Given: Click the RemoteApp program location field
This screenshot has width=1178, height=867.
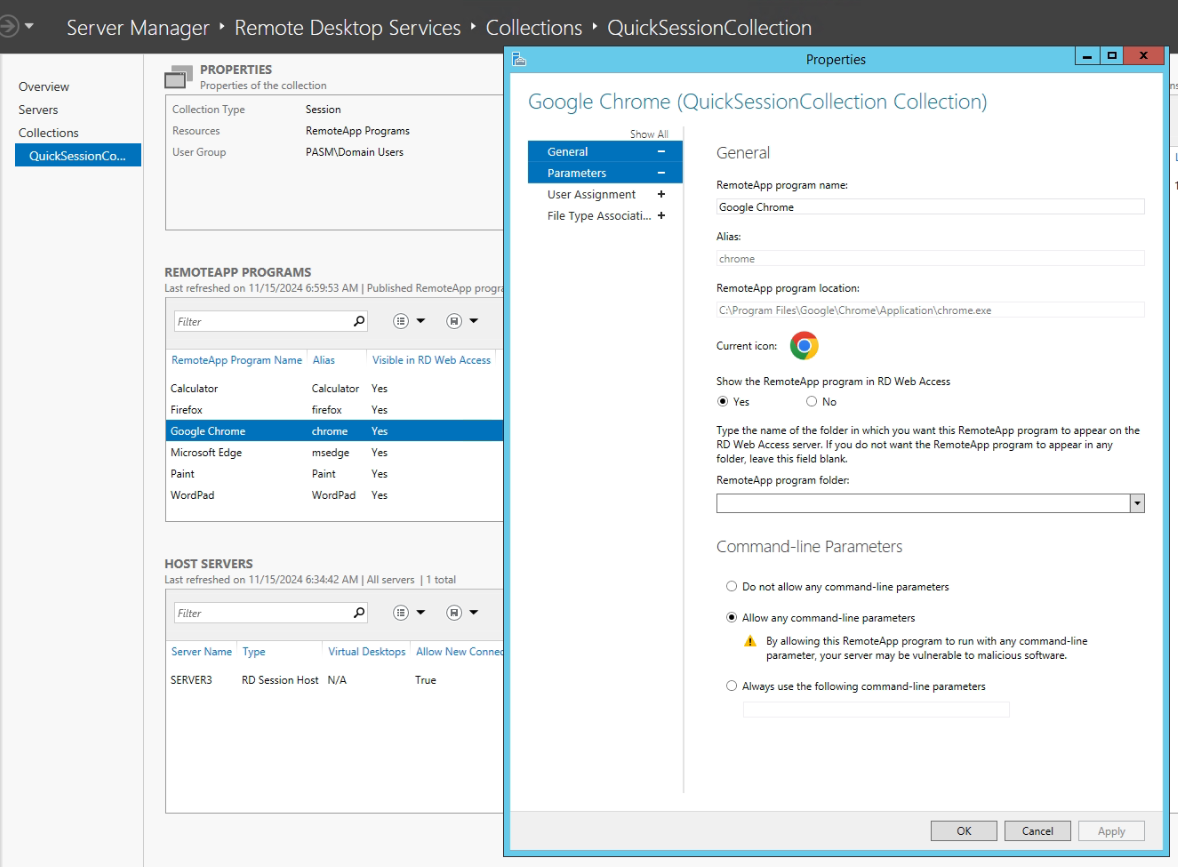Looking at the screenshot, I should [x=930, y=310].
